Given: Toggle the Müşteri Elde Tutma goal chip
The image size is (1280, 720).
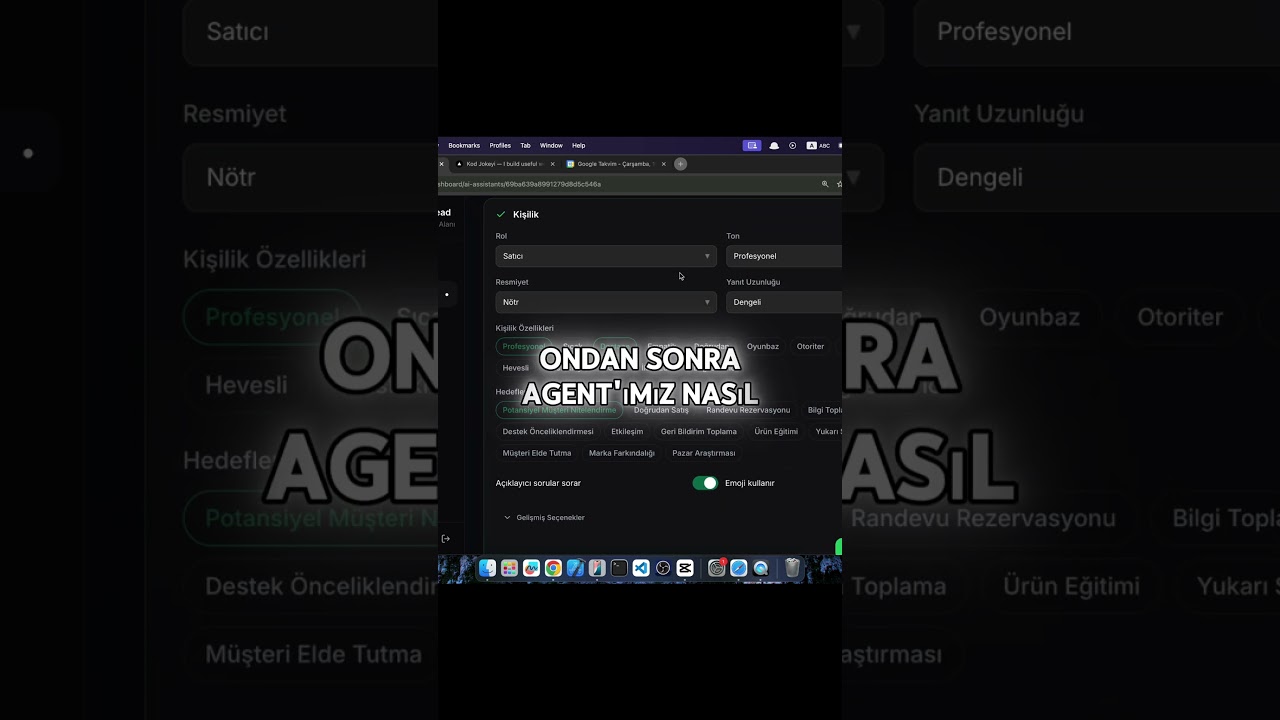Looking at the screenshot, I should 537,453.
